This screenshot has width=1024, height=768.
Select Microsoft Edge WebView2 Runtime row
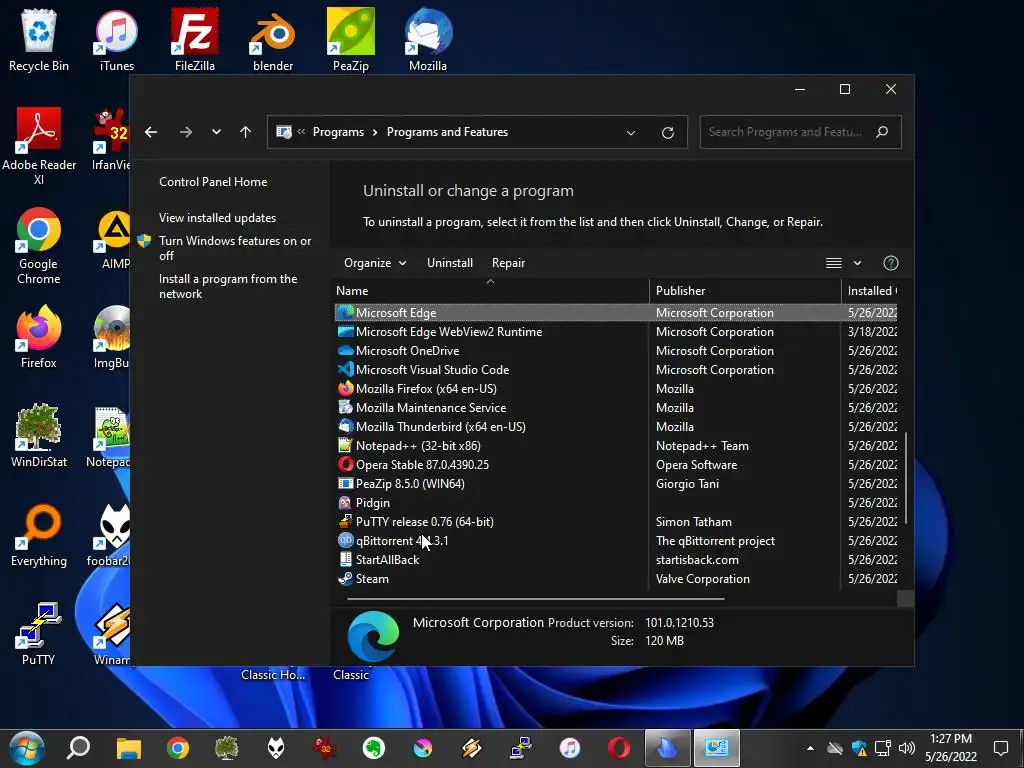616,332
